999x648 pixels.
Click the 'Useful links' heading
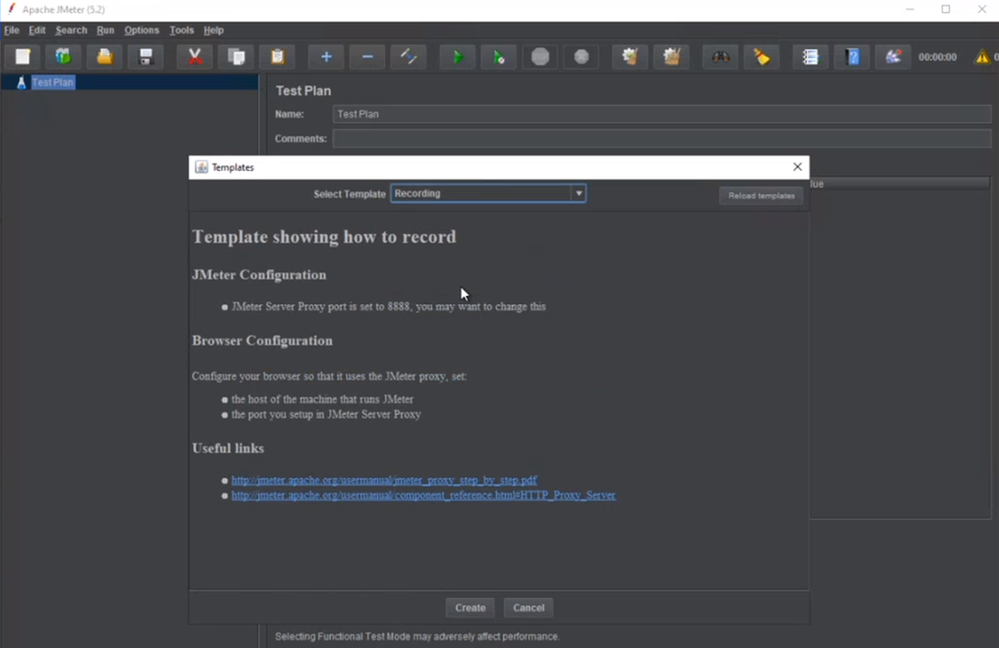pos(228,448)
